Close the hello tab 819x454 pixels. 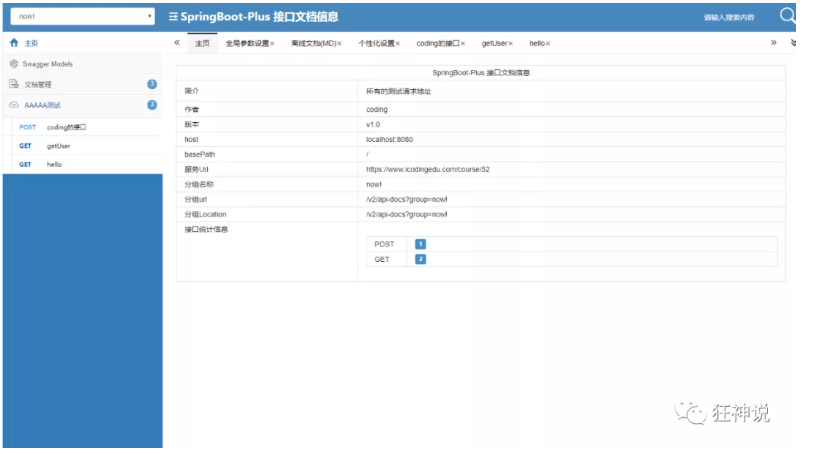(x=548, y=44)
